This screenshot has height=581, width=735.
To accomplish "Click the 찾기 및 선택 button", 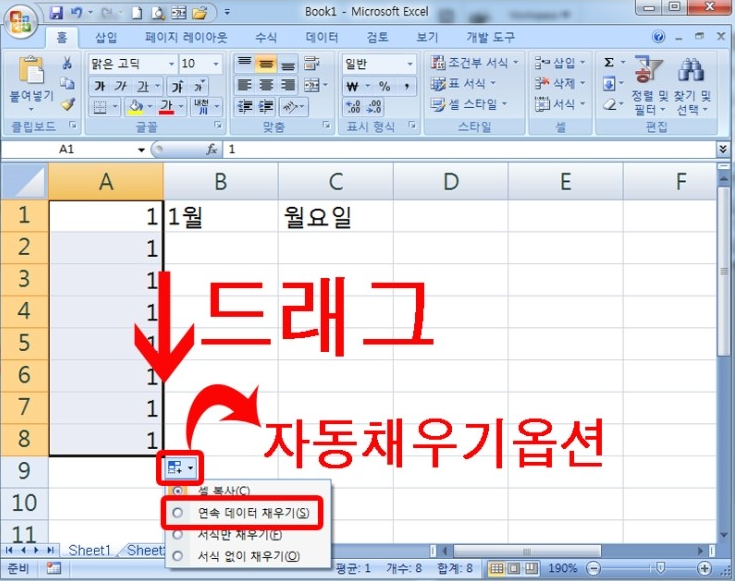I will (x=692, y=85).
